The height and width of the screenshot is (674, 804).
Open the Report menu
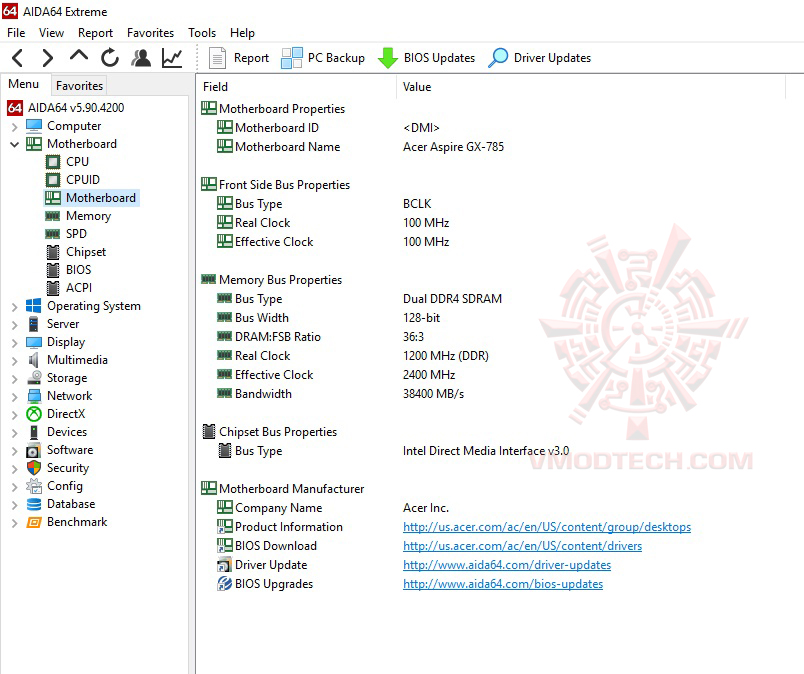click(95, 33)
